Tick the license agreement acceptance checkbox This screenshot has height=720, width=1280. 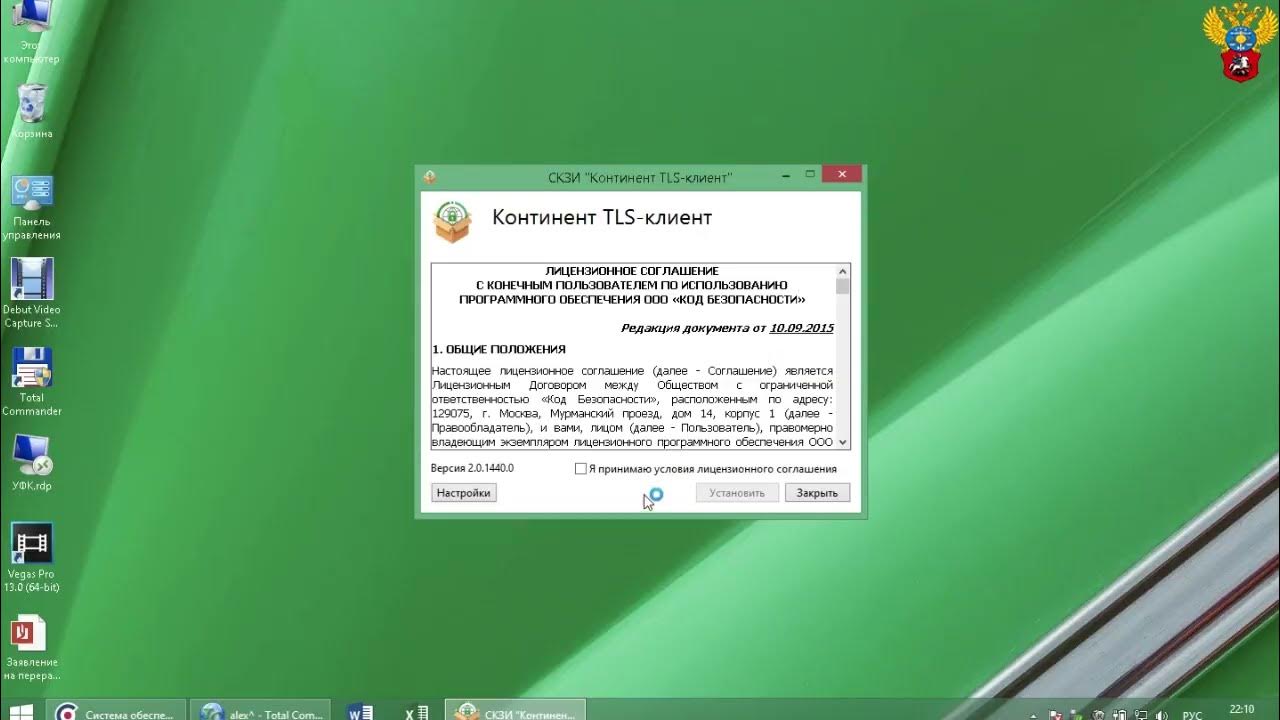pos(581,469)
